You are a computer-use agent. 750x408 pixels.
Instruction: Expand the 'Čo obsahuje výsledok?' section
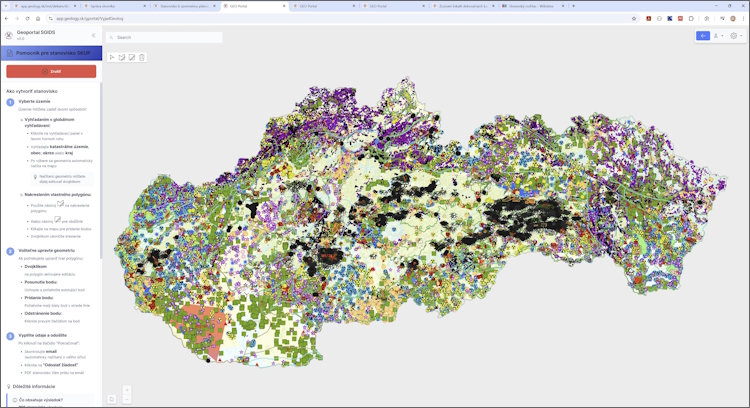click(x=40, y=400)
